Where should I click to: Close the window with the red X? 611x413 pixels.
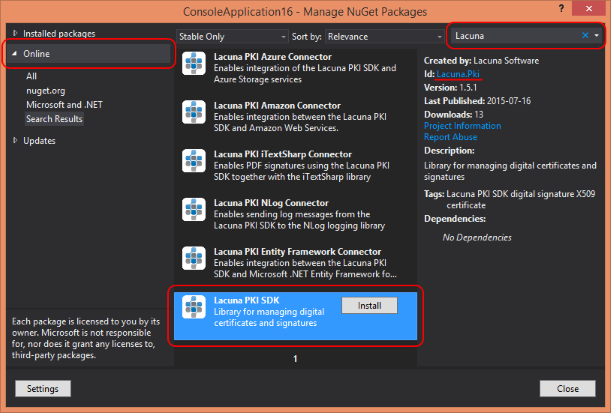pyautogui.click(x=588, y=8)
